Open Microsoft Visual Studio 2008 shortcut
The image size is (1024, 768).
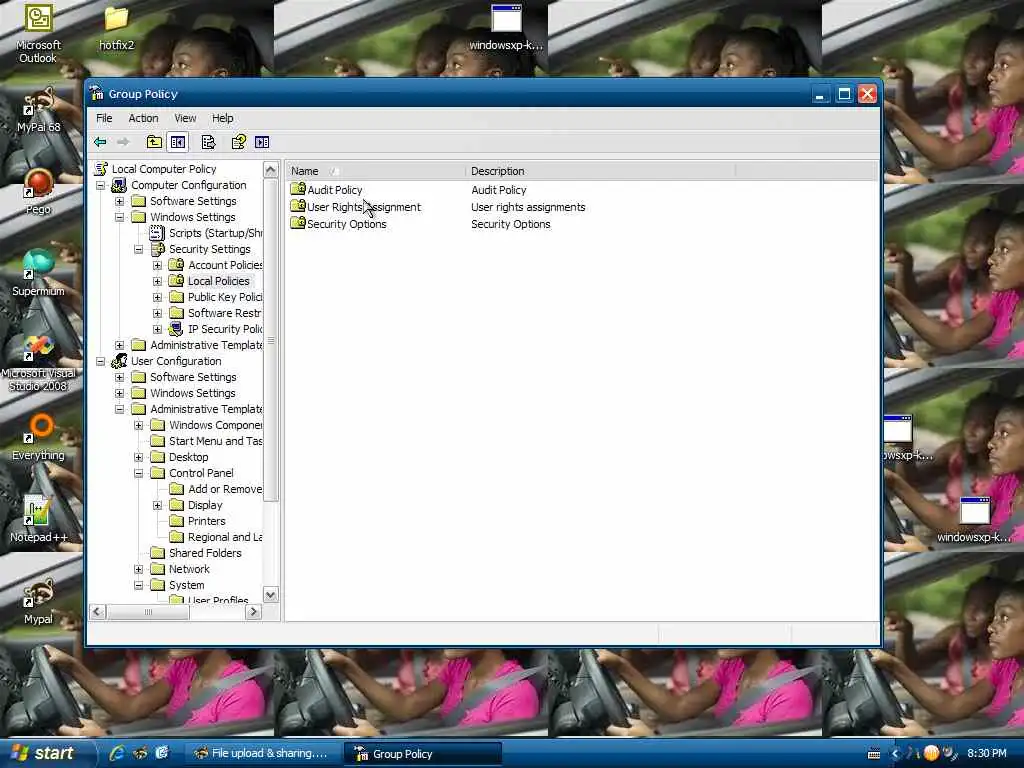38,362
